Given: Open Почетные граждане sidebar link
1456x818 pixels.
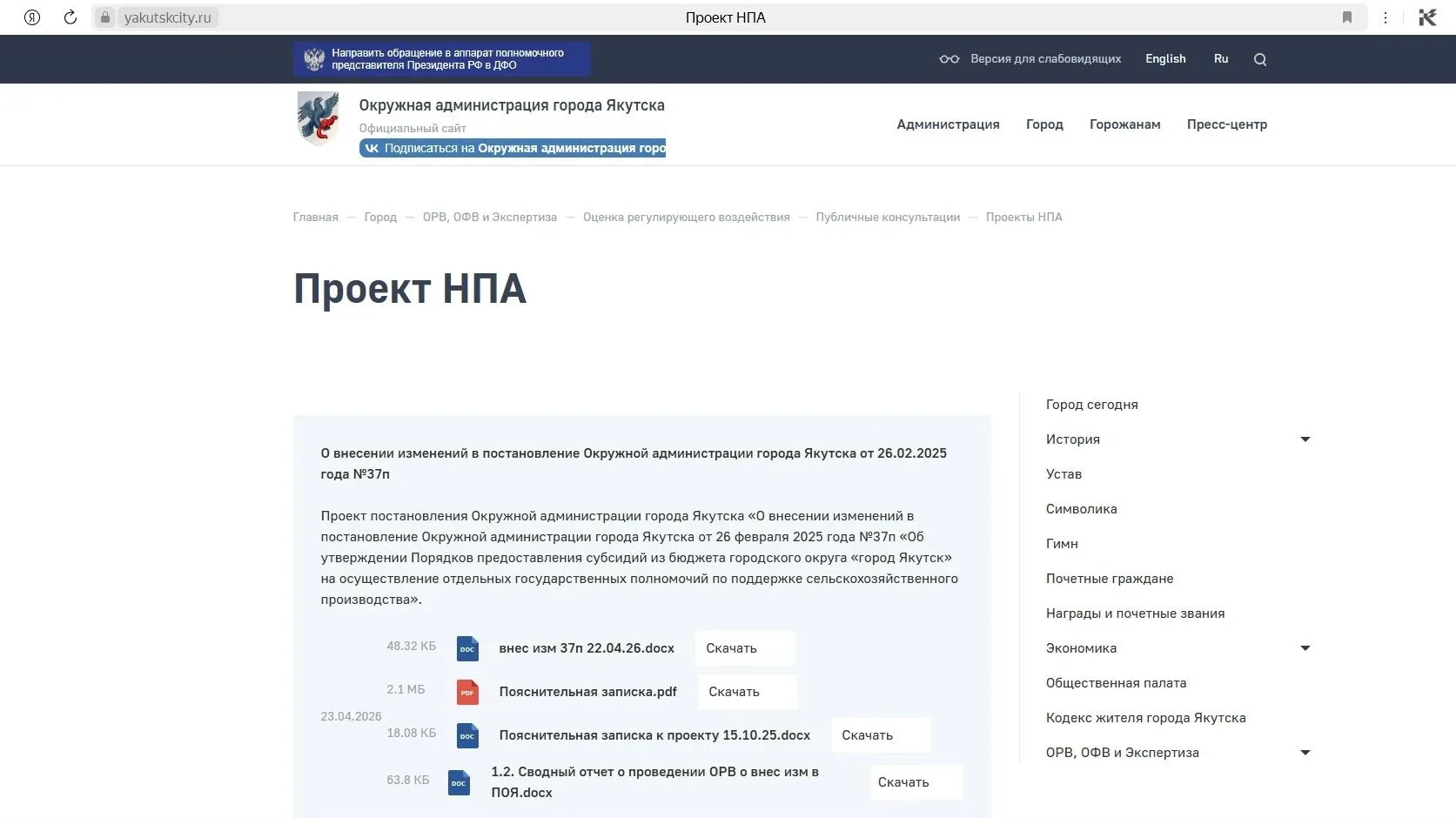Looking at the screenshot, I should pyautogui.click(x=1110, y=579).
